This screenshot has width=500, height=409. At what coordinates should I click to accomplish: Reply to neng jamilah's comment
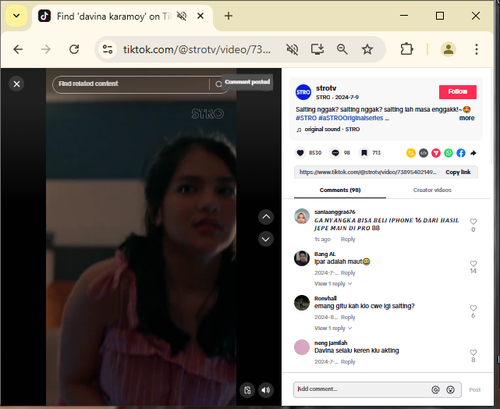coord(348,362)
